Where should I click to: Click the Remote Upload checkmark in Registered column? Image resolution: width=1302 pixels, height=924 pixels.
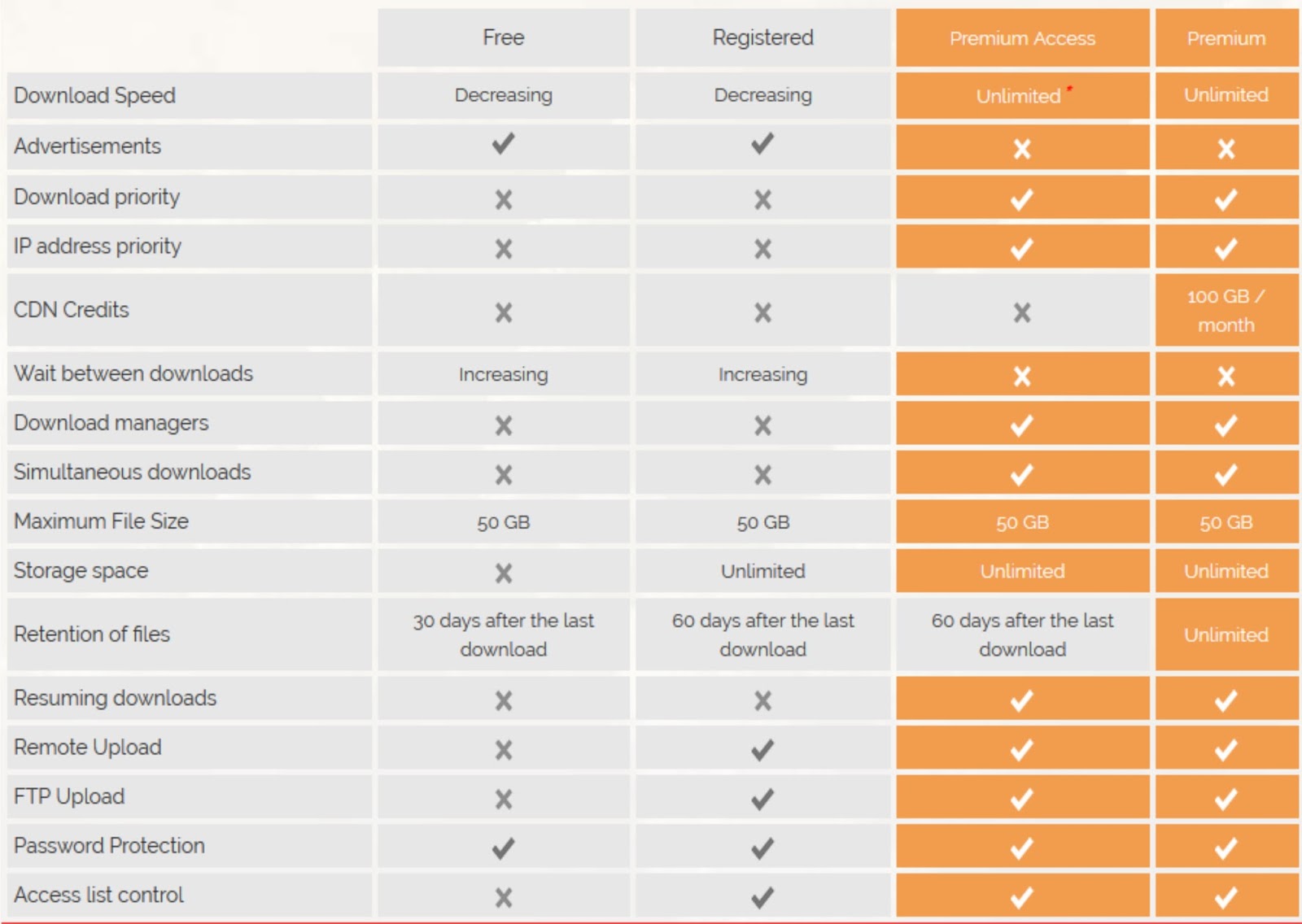click(x=762, y=749)
